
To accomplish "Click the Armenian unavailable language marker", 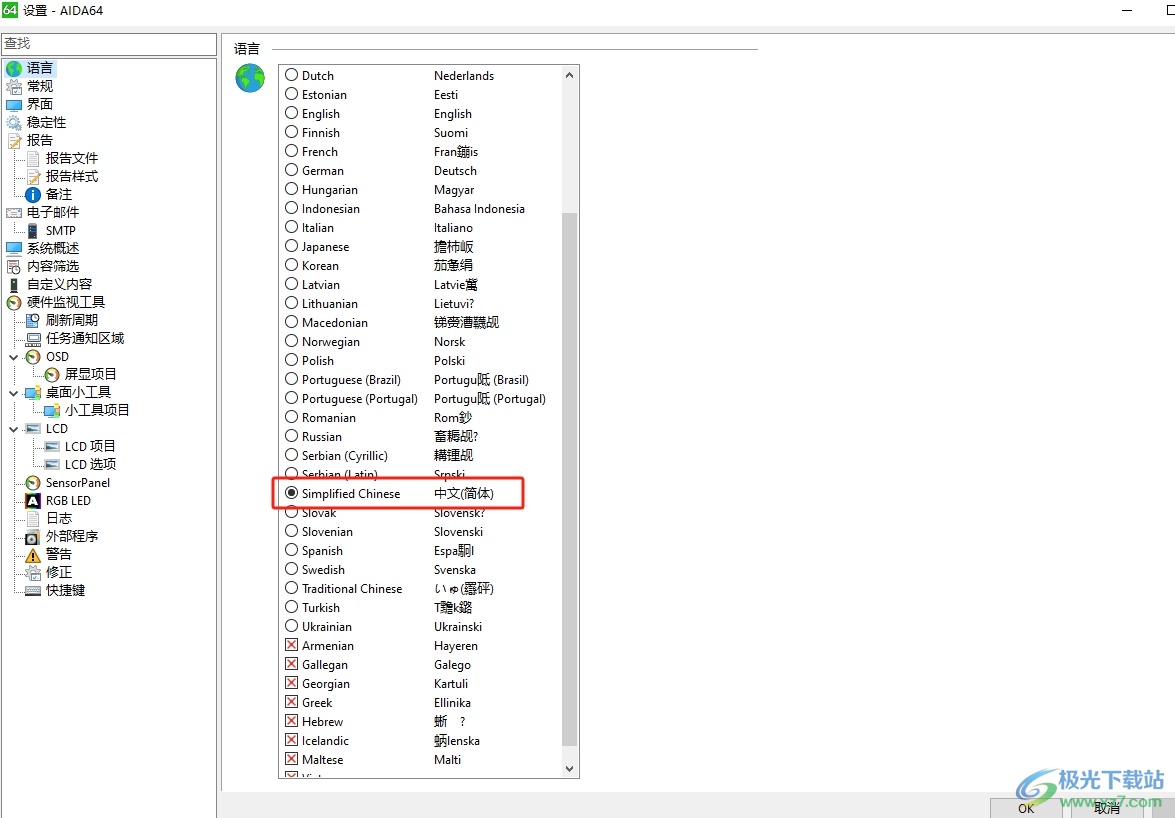I will click(292, 645).
